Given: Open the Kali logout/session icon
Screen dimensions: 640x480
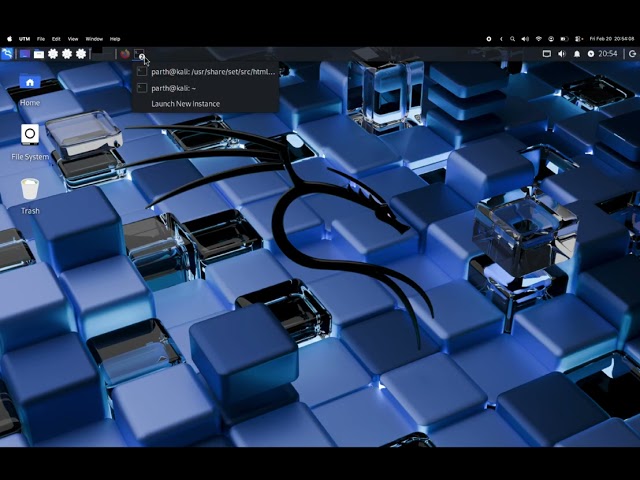Looking at the screenshot, I should [632, 54].
